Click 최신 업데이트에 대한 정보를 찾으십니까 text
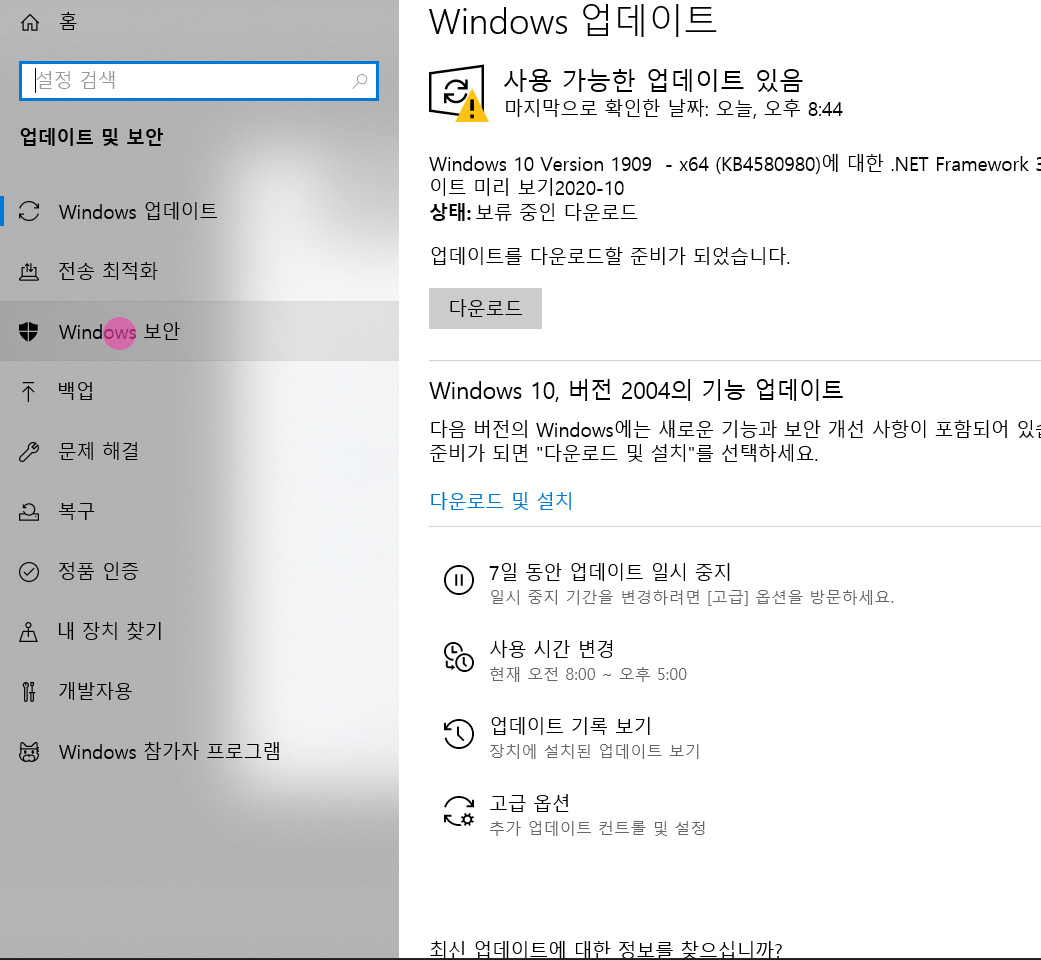 click(x=606, y=949)
